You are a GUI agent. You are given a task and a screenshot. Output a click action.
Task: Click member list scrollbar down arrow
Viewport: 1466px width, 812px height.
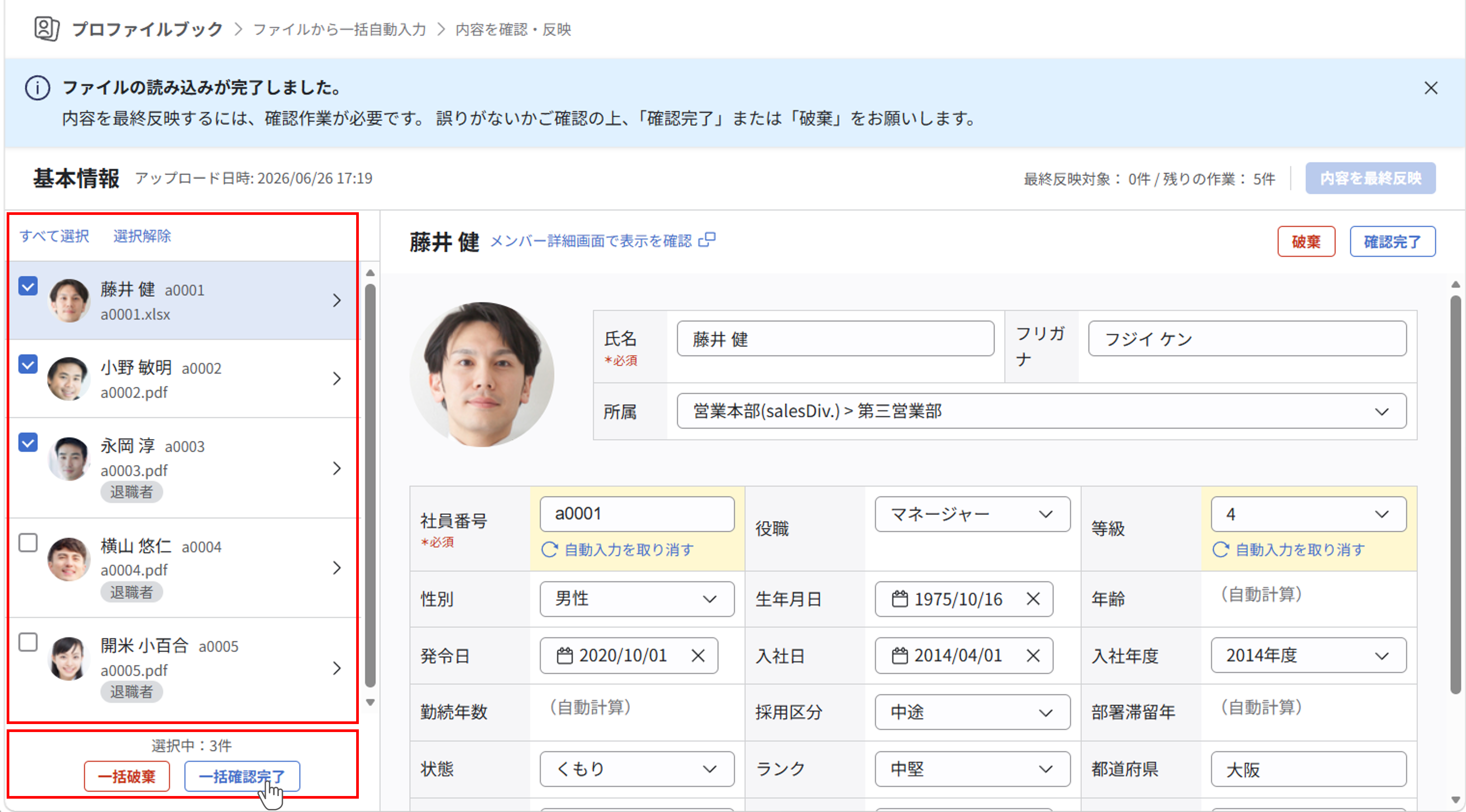pos(370,702)
